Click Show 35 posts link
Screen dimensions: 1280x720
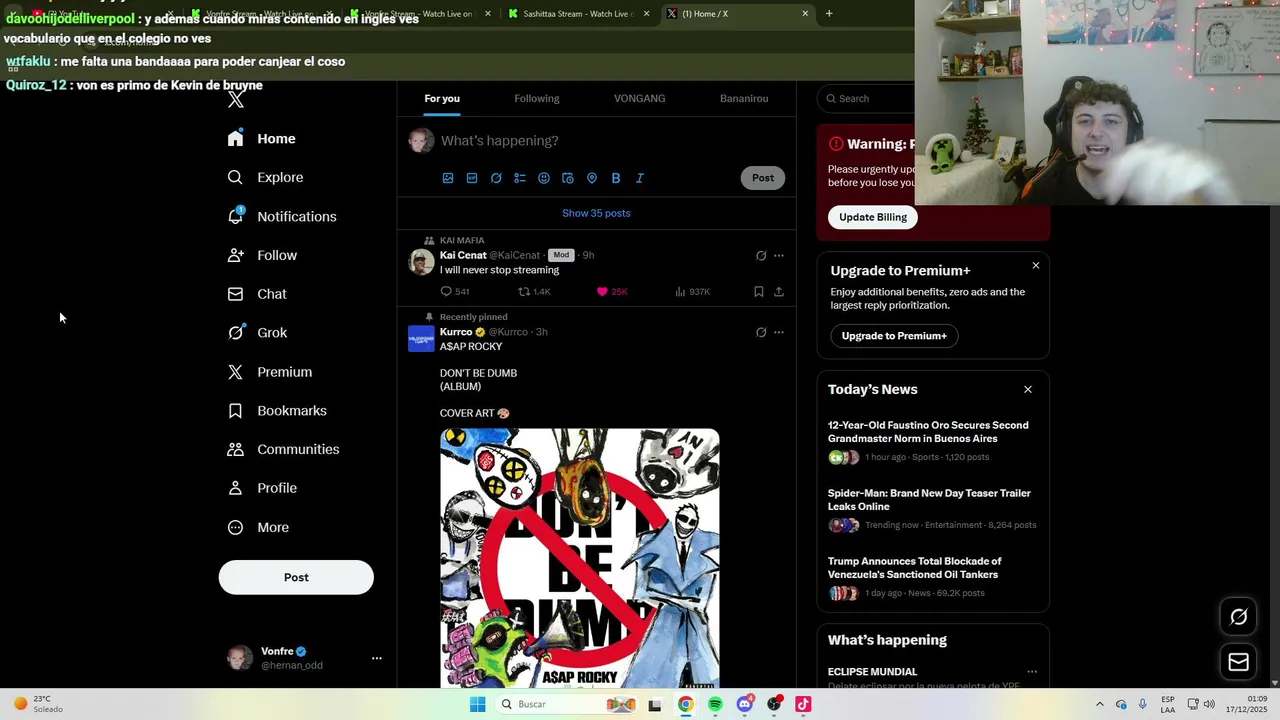(x=596, y=213)
